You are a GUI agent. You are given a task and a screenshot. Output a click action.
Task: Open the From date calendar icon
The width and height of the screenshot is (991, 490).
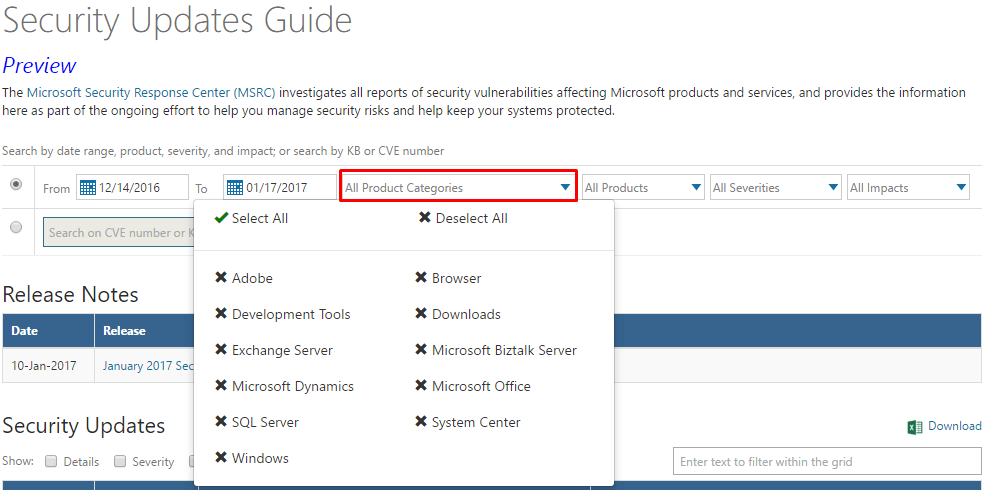tap(88, 188)
